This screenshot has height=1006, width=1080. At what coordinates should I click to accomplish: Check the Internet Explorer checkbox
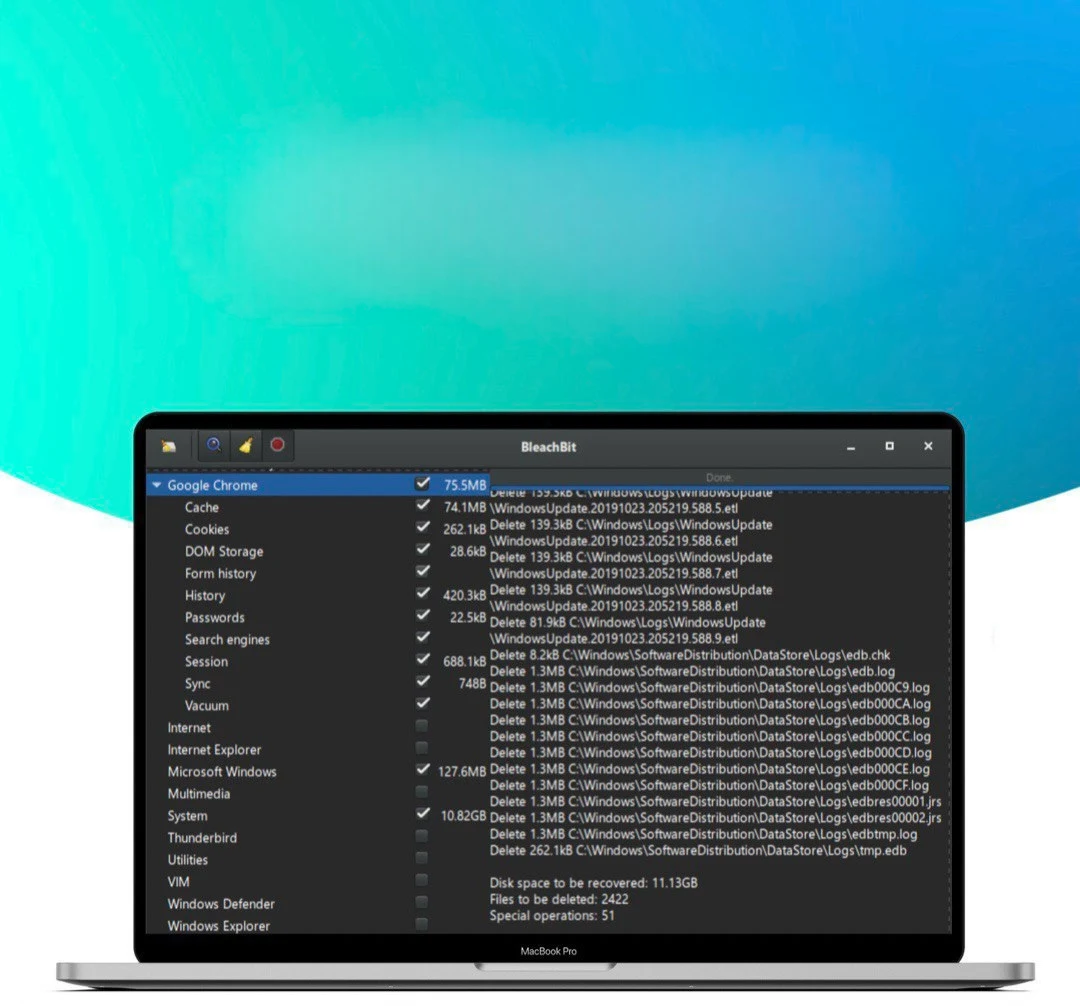pyautogui.click(x=422, y=748)
